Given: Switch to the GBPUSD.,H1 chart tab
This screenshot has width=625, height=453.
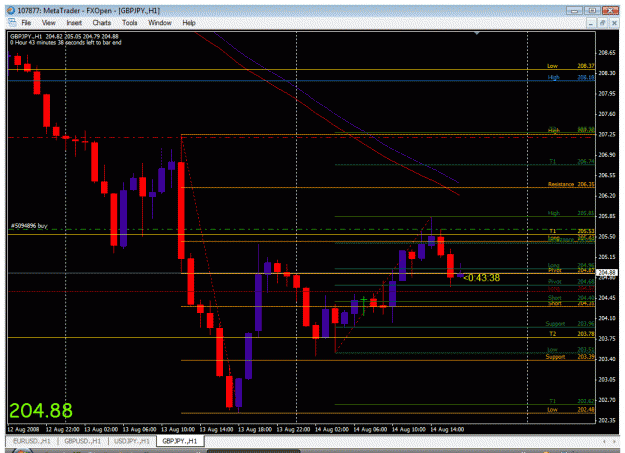Looking at the screenshot, I should pyautogui.click(x=83, y=441).
